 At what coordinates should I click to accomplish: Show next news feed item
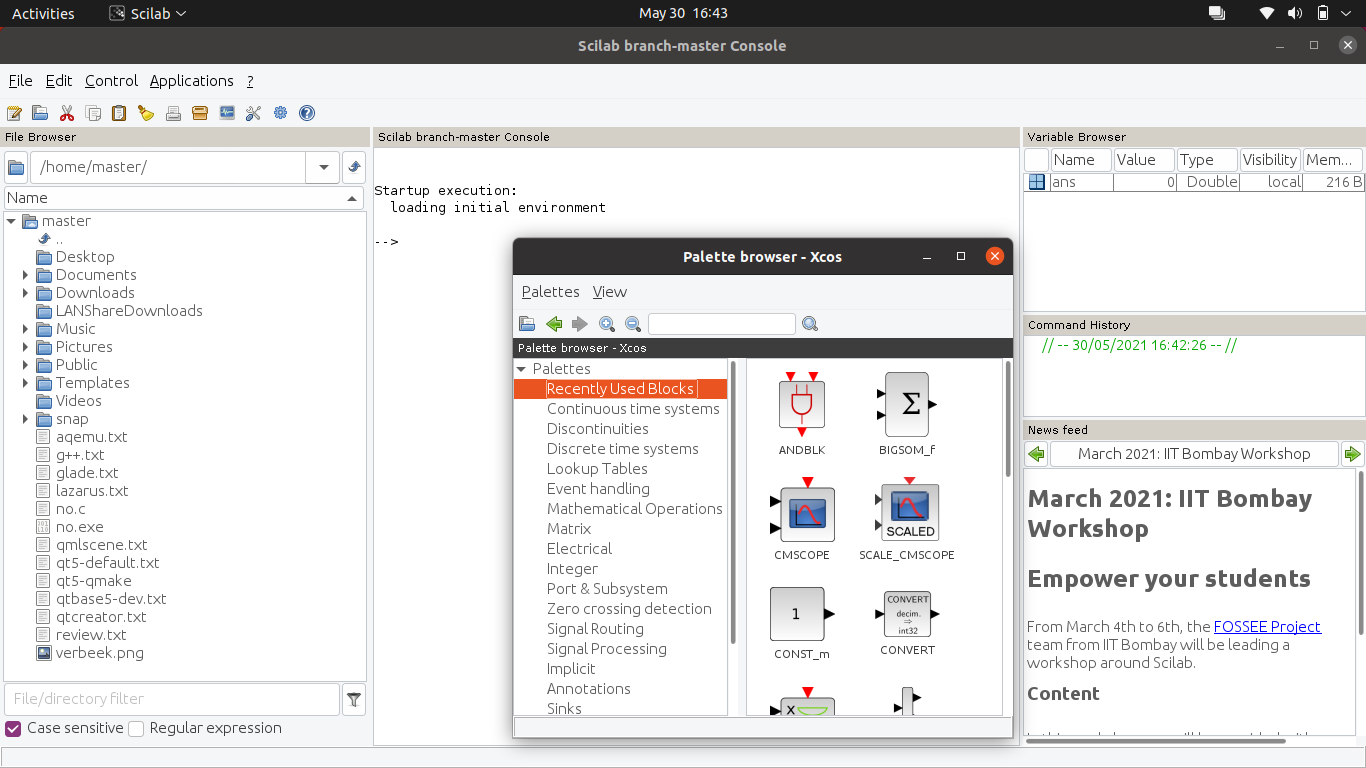(x=1352, y=454)
